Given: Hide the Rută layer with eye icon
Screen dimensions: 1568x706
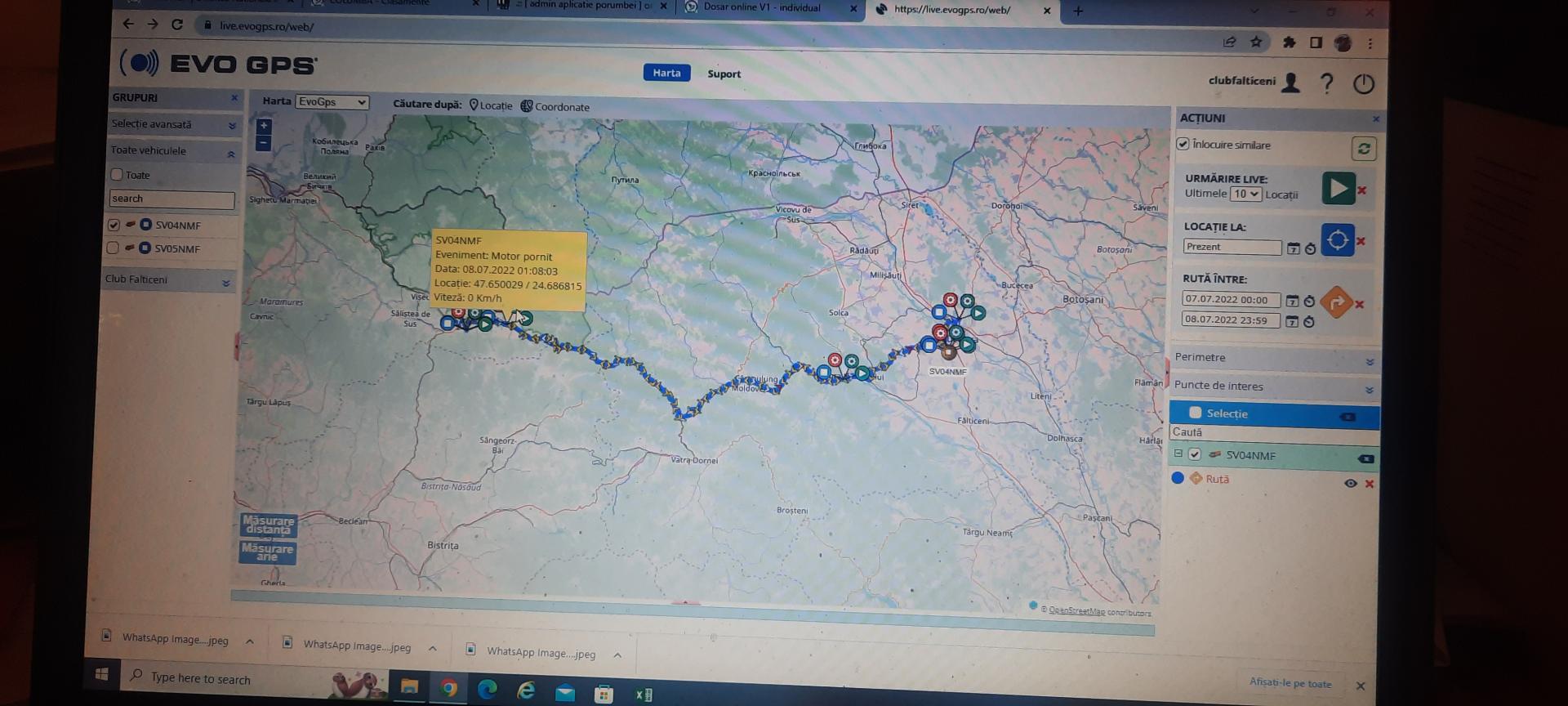Looking at the screenshot, I should (x=1350, y=483).
